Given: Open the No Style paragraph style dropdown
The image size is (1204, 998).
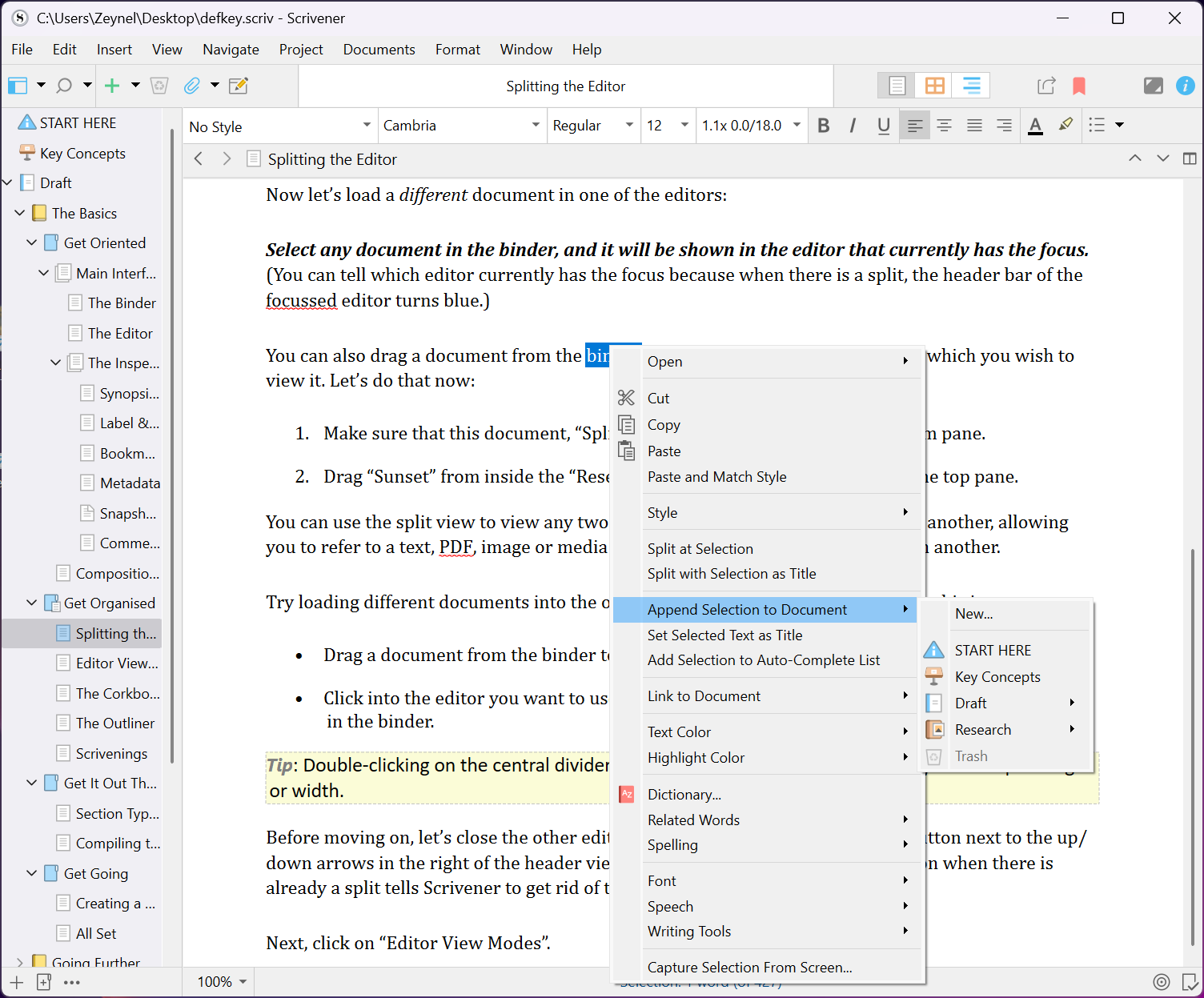Looking at the screenshot, I should (x=280, y=126).
